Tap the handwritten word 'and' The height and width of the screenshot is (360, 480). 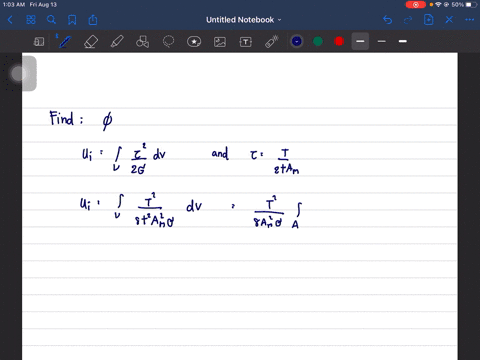pos(220,154)
